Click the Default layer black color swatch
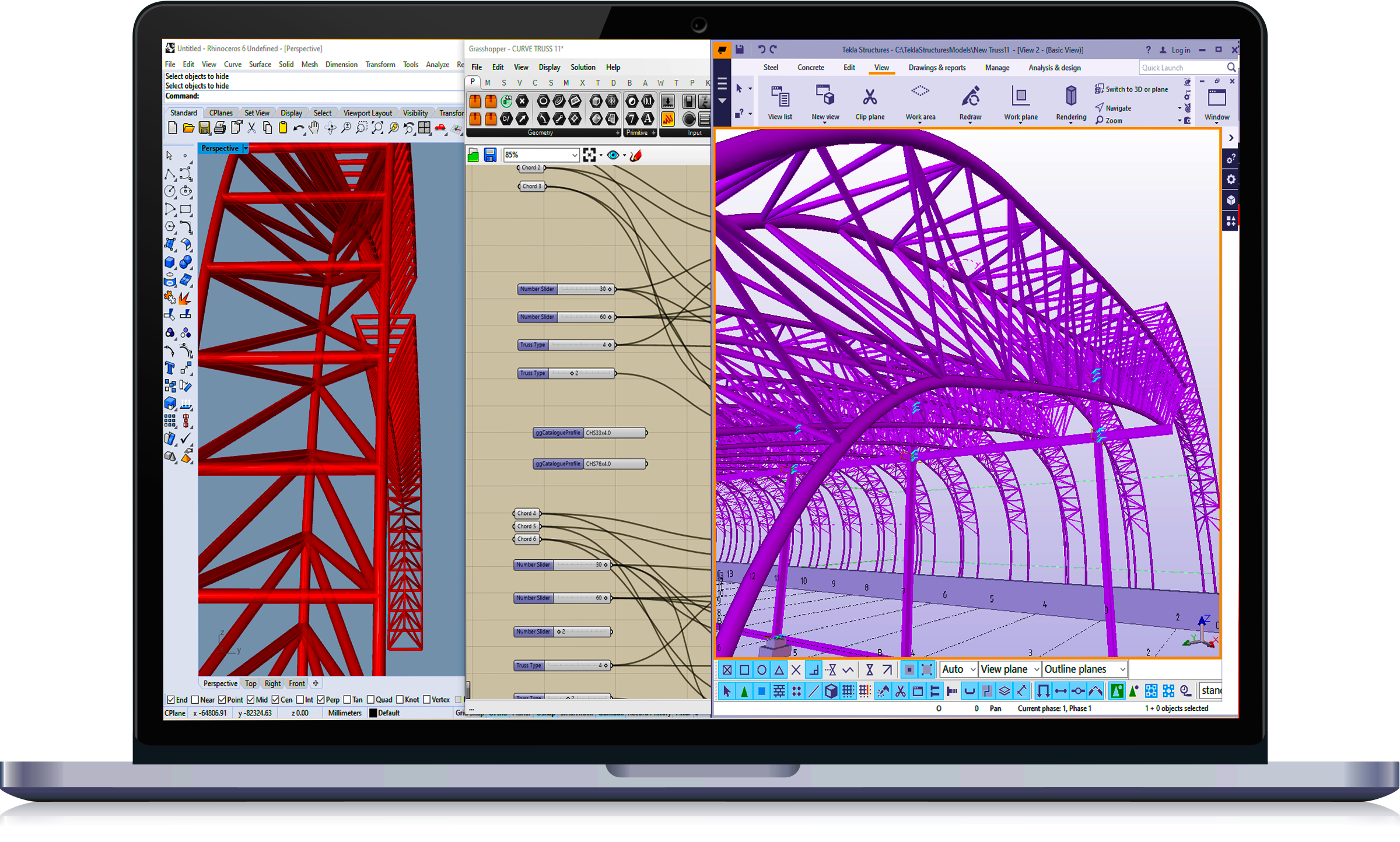 [373, 713]
